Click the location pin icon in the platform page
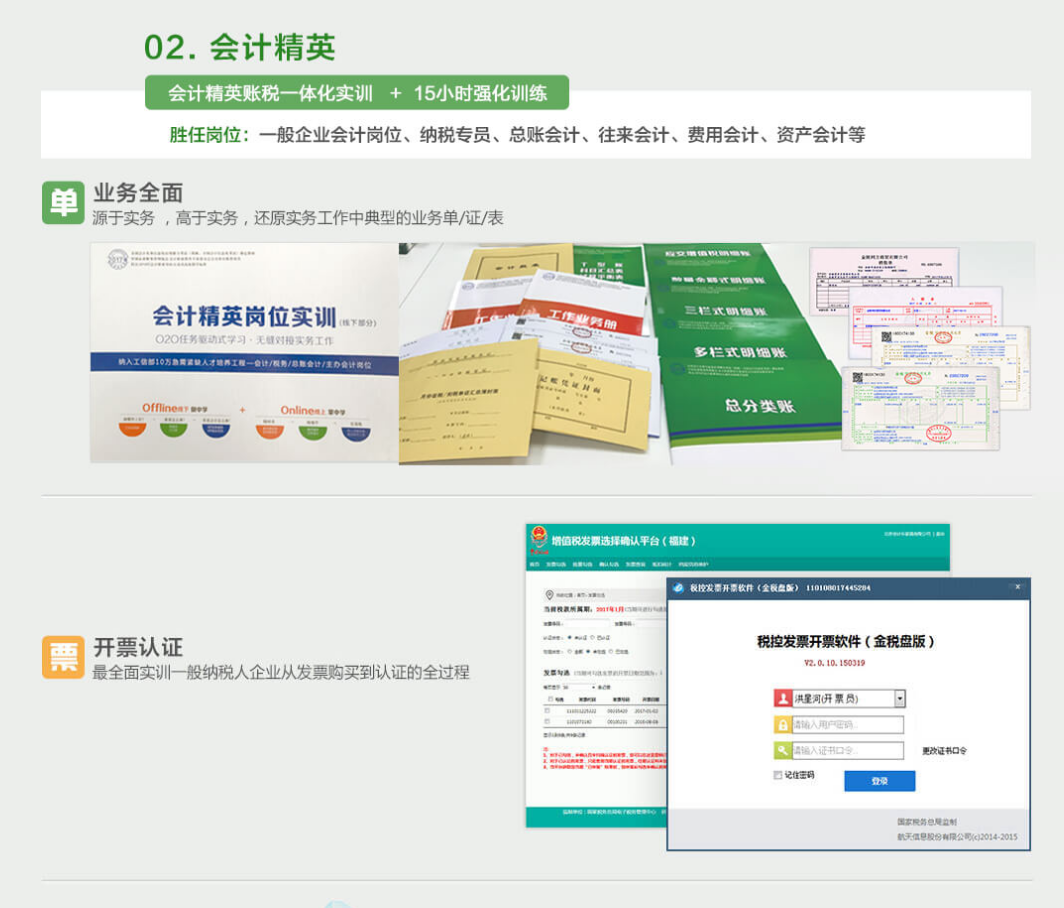Image resolution: width=1064 pixels, height=908 pixels. [x=549, y=595]
